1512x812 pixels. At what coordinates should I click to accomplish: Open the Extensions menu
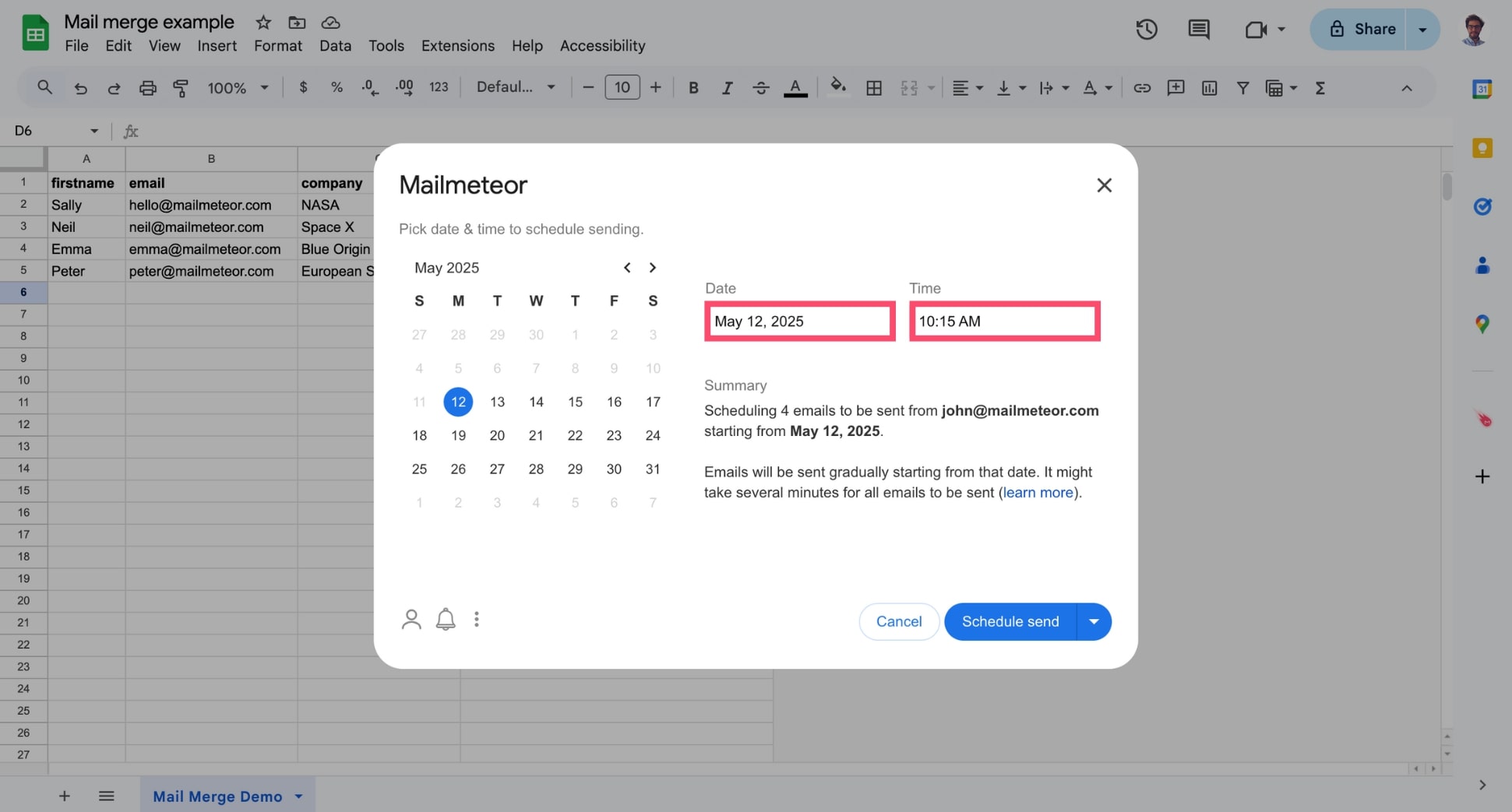[458, 46]
